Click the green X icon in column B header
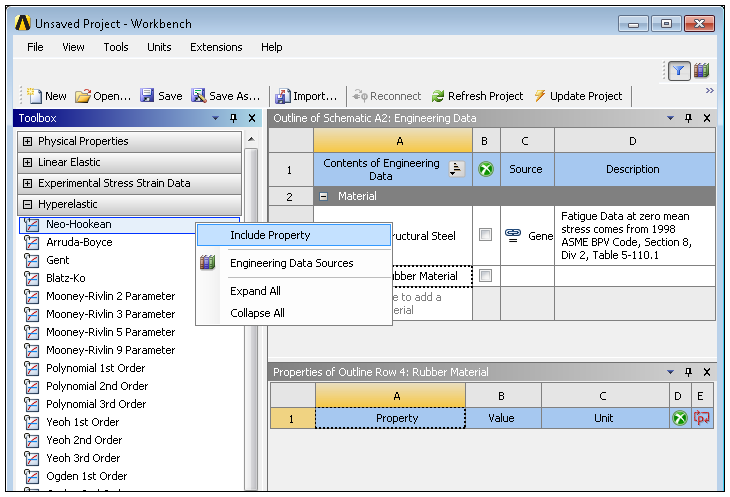The image size is (730, 497). 486,169
